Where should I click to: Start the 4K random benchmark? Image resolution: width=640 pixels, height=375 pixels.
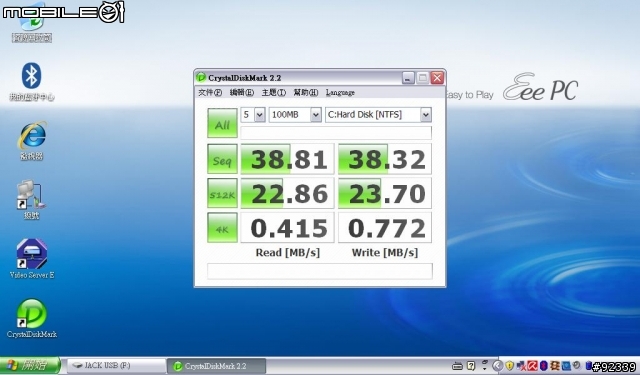coord(222,227)
